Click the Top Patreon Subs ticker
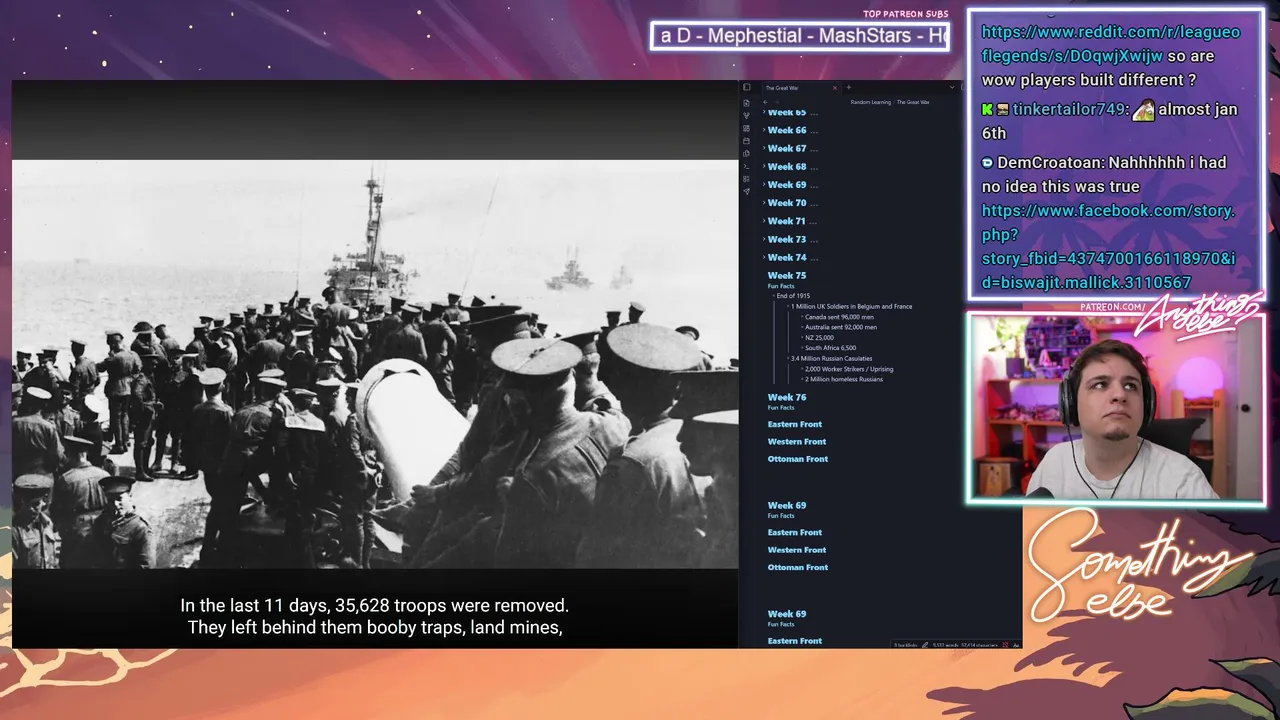Viewport: 1280px width, 720px height. point(800,36)
